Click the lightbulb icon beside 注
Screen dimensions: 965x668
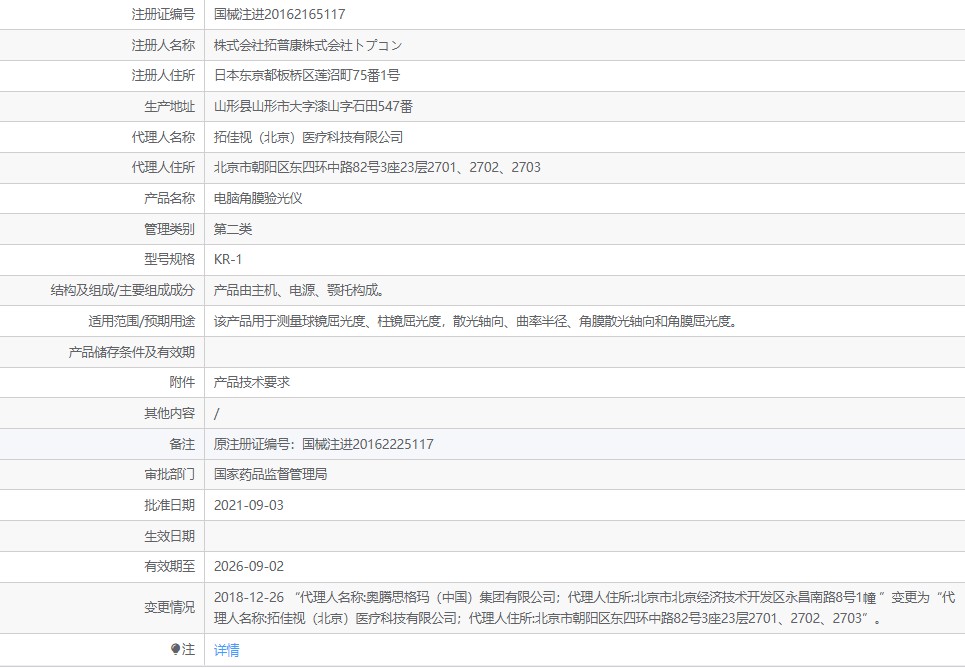pos(175,649)
